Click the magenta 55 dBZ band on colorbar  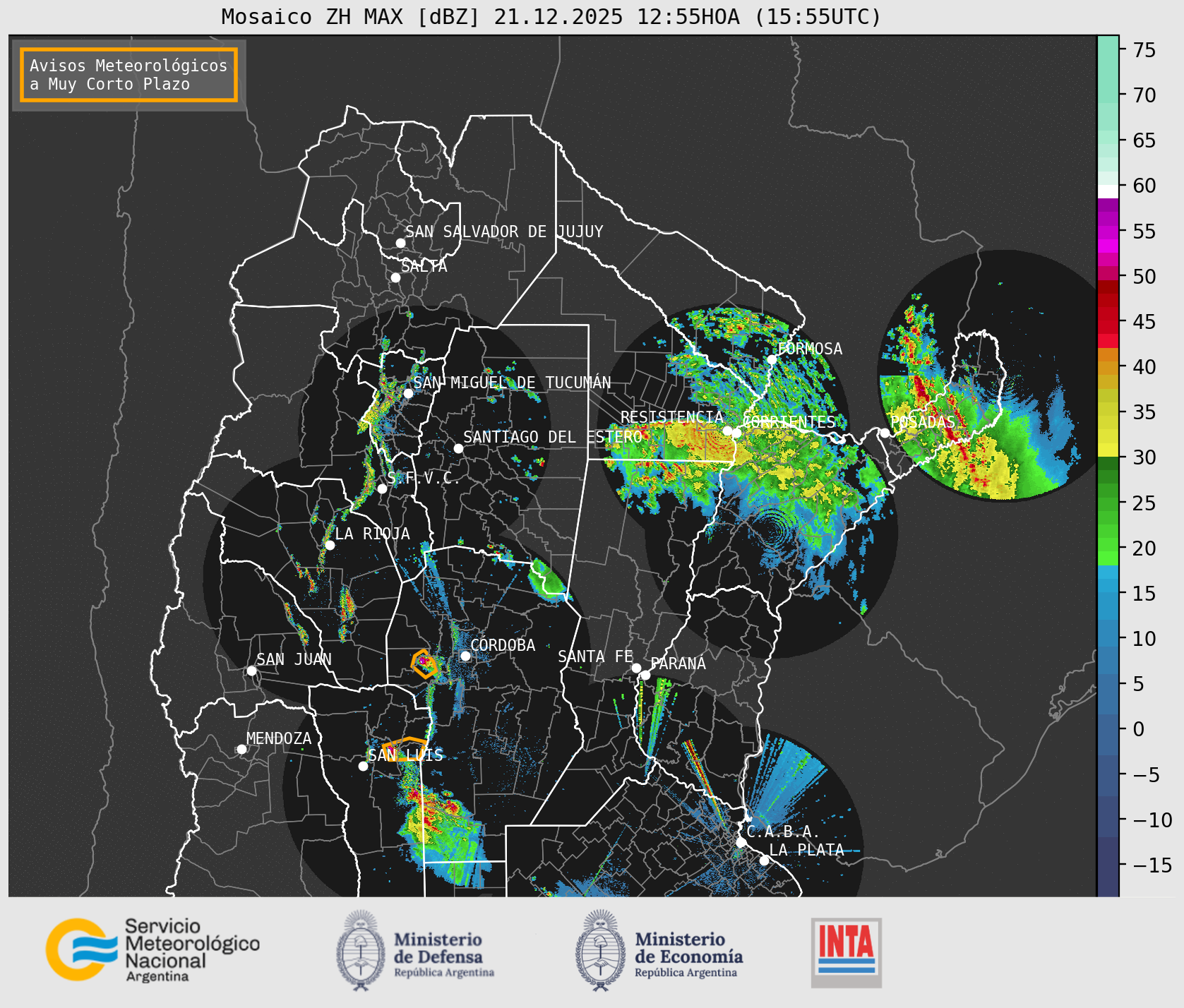1108,232
